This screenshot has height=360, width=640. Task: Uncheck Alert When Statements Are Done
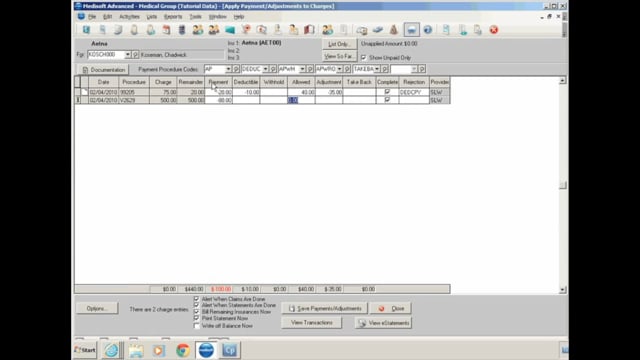pyautogui.click(x=197, y=305)
